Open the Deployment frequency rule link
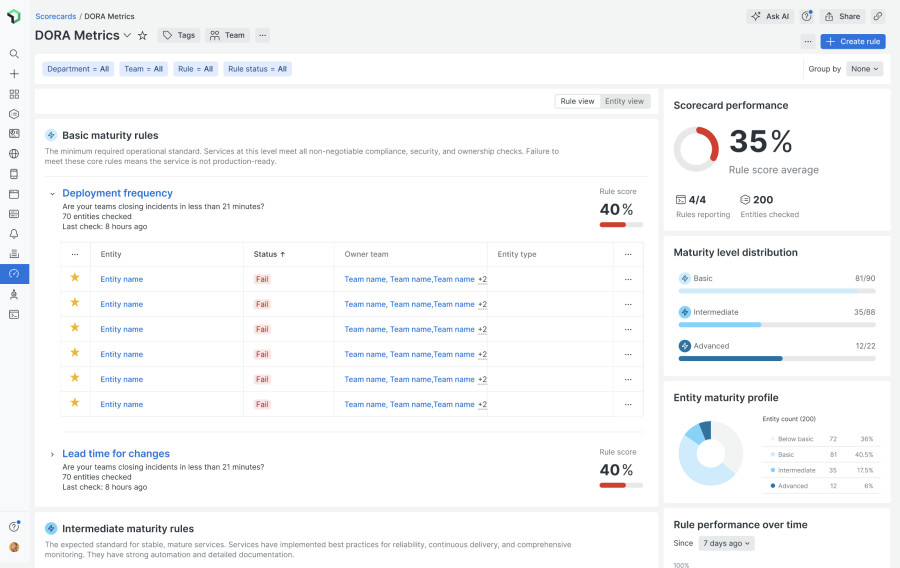The width and height of the screenshot is (900, 568). 117,193
